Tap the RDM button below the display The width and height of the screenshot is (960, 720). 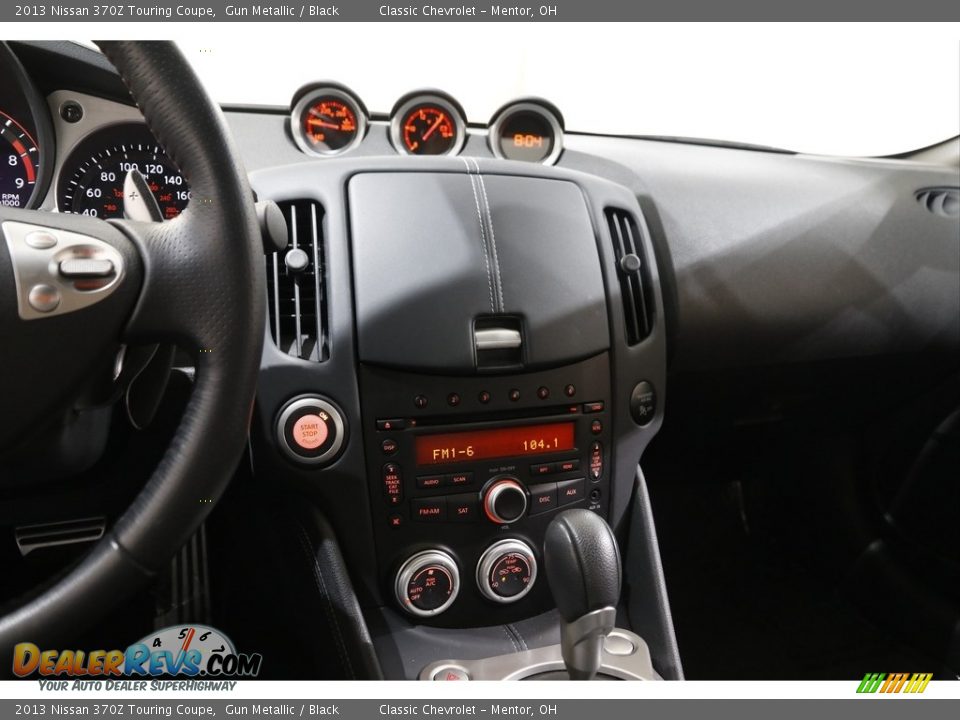568,466
